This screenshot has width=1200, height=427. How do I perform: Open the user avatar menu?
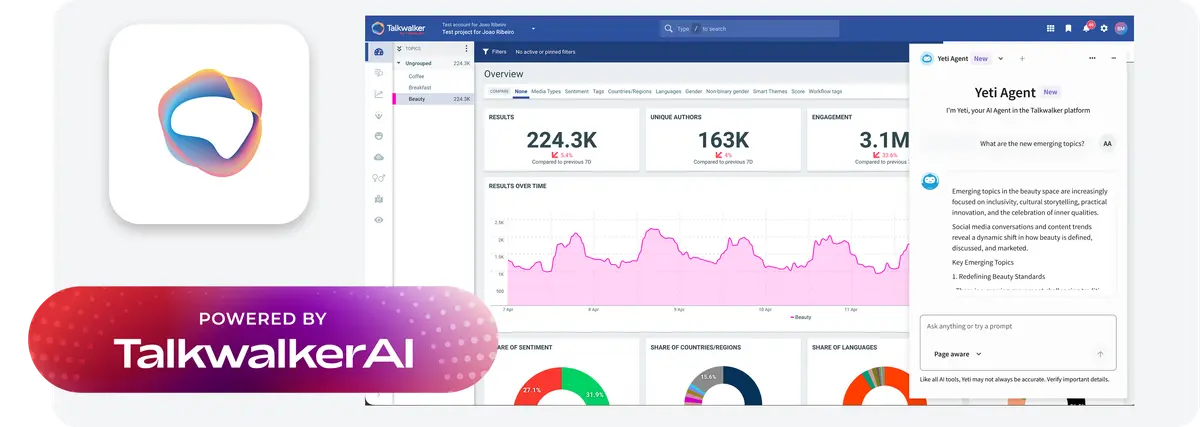coord(1121,28)
